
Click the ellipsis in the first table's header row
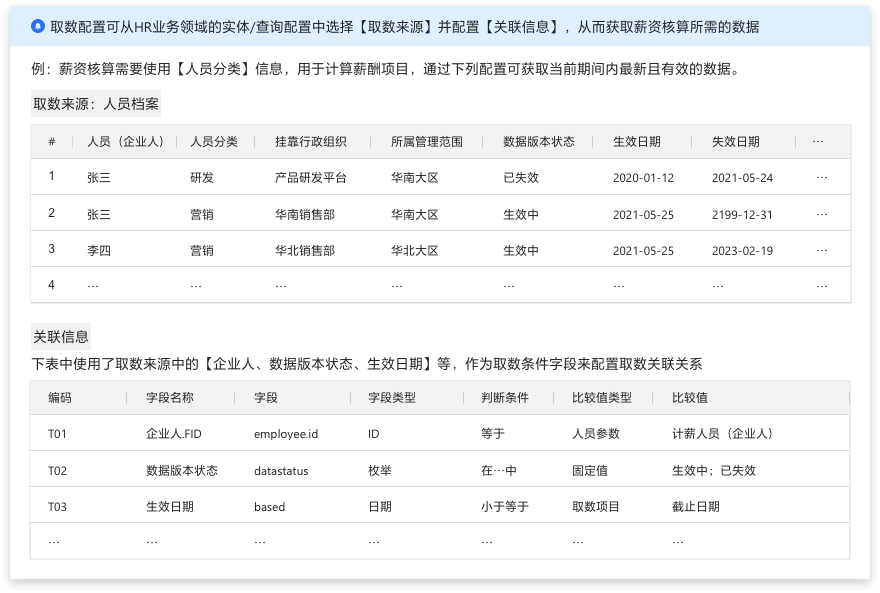tap(818, 142)
